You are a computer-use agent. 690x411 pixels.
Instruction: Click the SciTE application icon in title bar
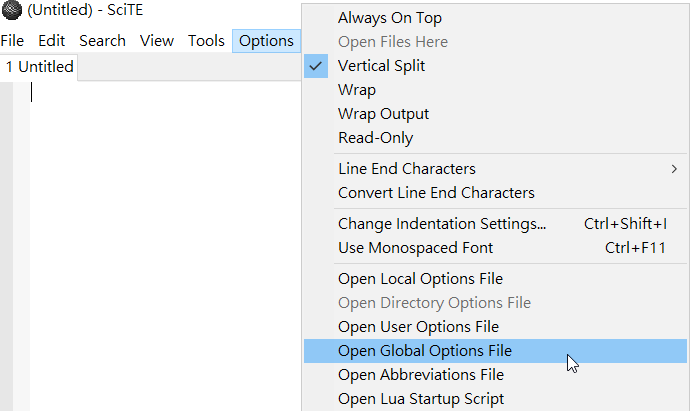pyautogui.click(x=11, y=10)
